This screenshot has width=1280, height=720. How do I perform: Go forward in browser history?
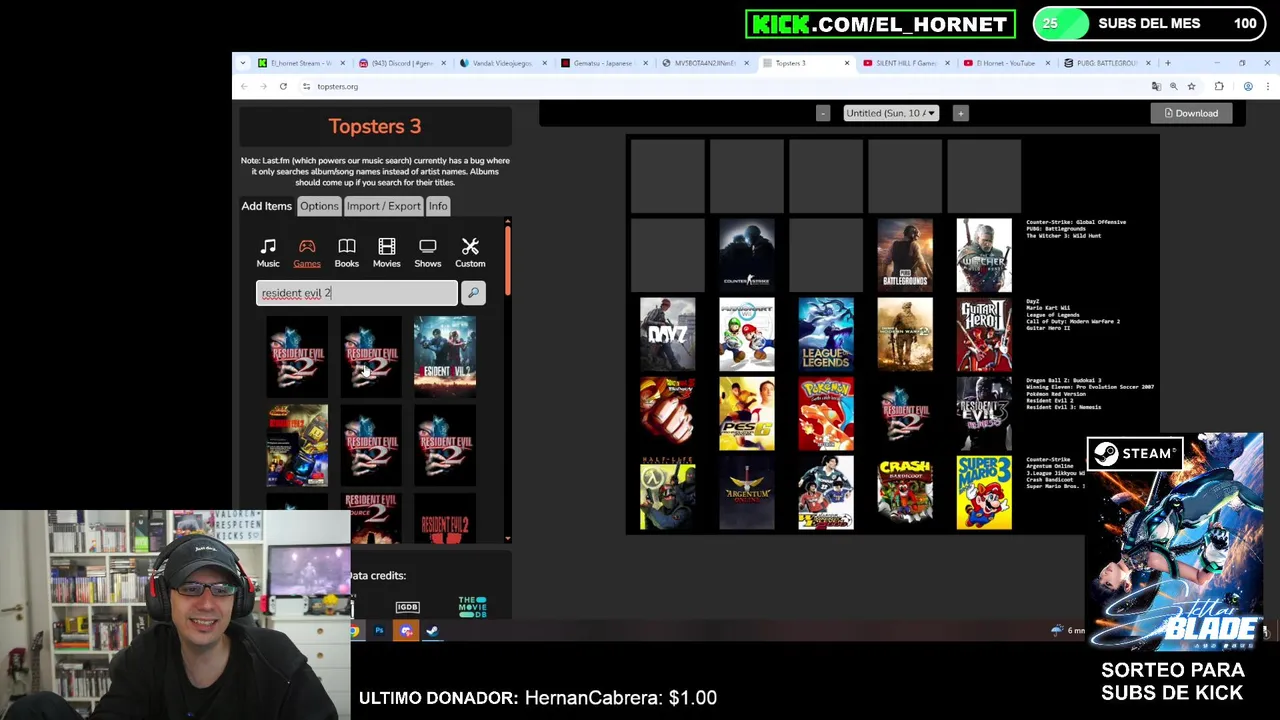coord(263,86)
